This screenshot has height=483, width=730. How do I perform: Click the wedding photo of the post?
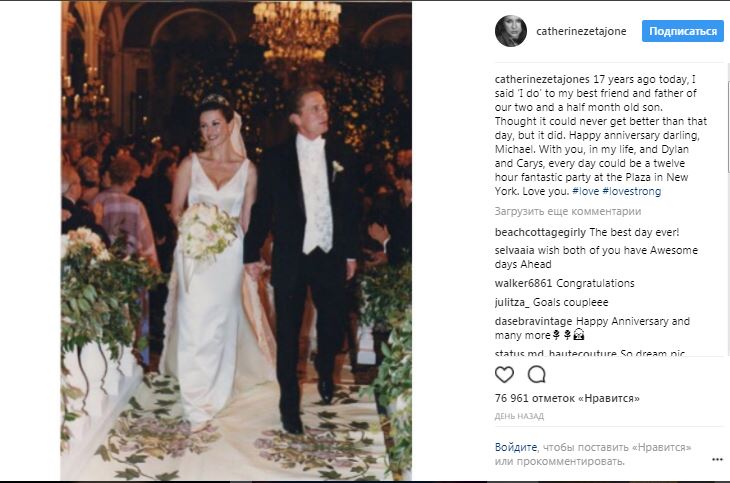click(236, 241)
